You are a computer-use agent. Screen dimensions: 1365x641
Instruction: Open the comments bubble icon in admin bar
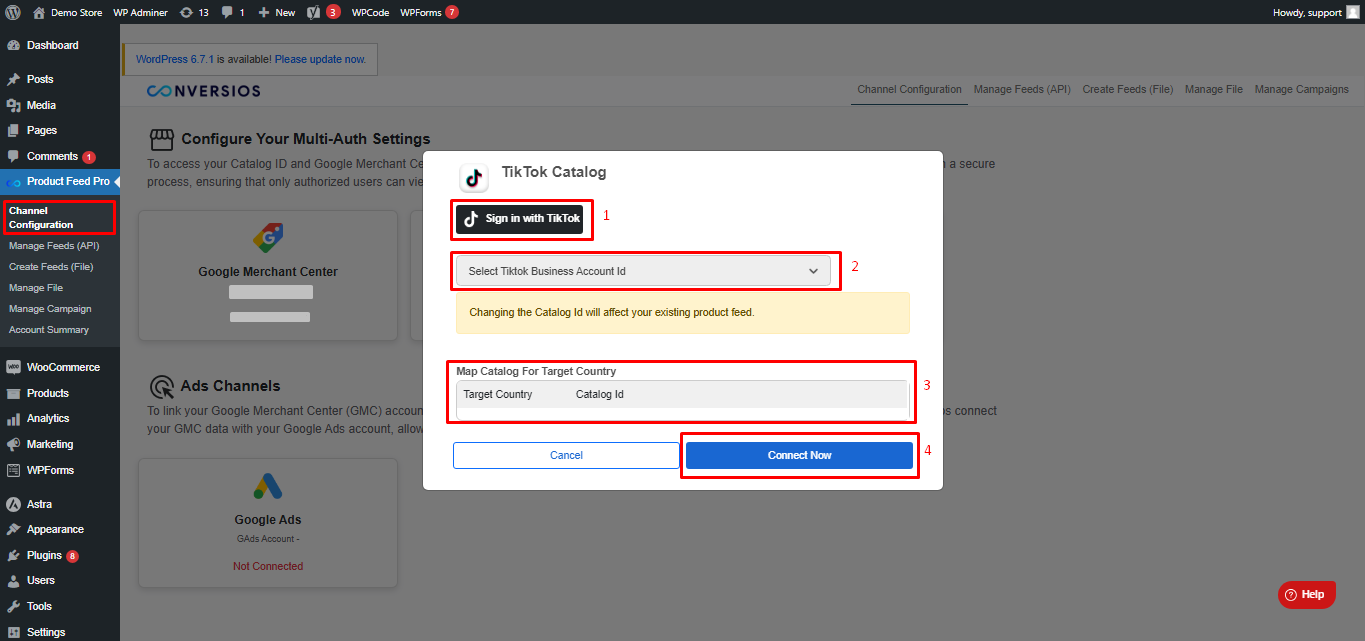pos(227,13)
